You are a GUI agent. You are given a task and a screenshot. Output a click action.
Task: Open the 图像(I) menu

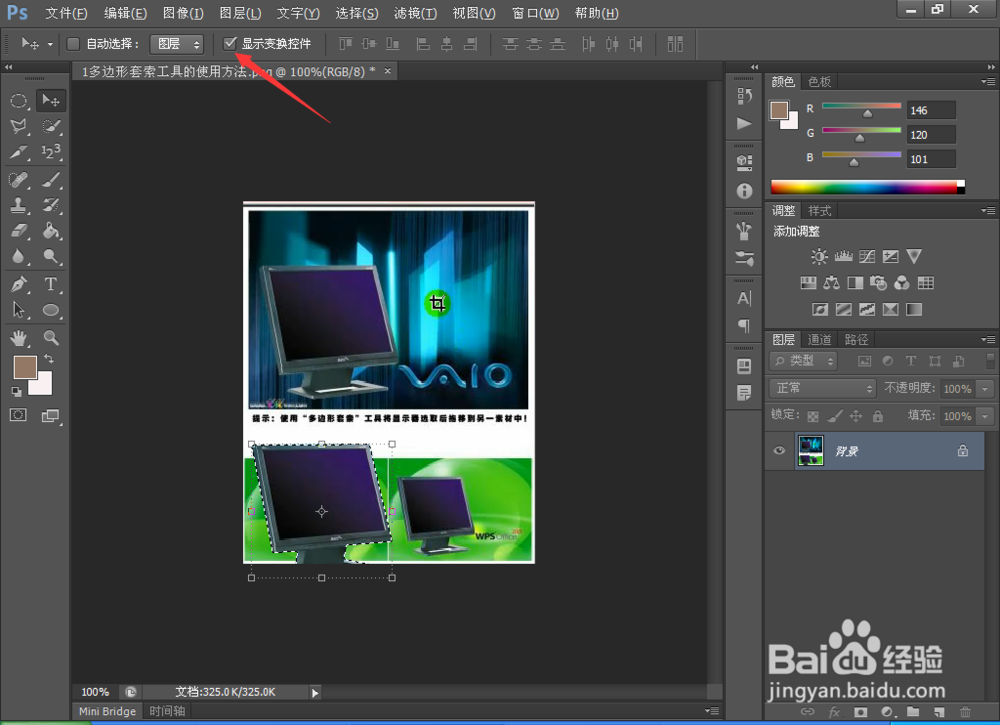pos(183,13)
